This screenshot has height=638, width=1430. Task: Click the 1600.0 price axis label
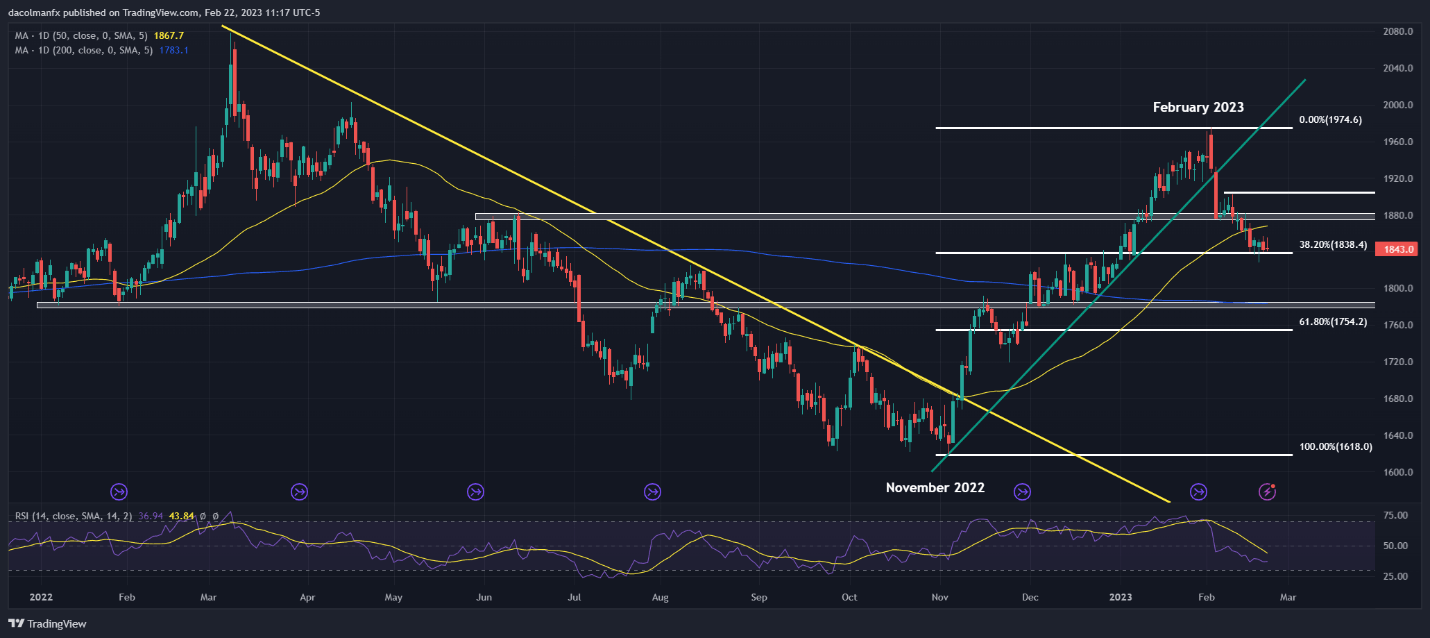pyautogui.click(x=1397, y=473)
